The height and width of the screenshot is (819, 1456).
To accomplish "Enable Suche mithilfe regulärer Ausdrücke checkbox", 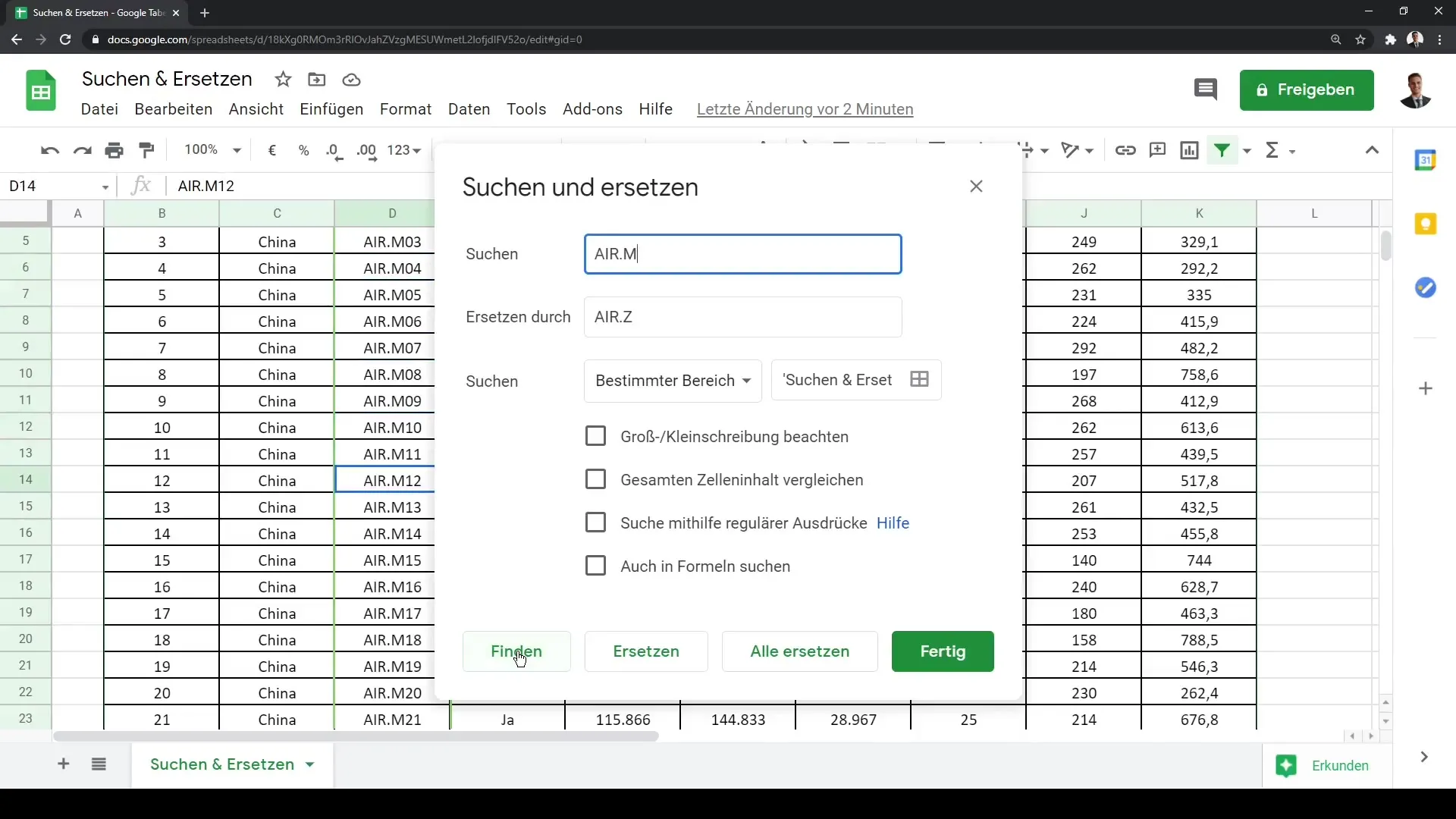I will [x=595, y=522].
